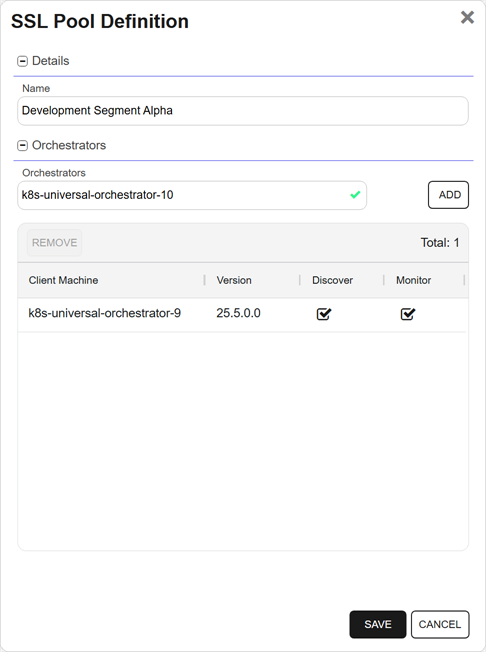Cancel the pool definition changes
The height and width of the screenshot is (652, 486).
coord(440,624)
